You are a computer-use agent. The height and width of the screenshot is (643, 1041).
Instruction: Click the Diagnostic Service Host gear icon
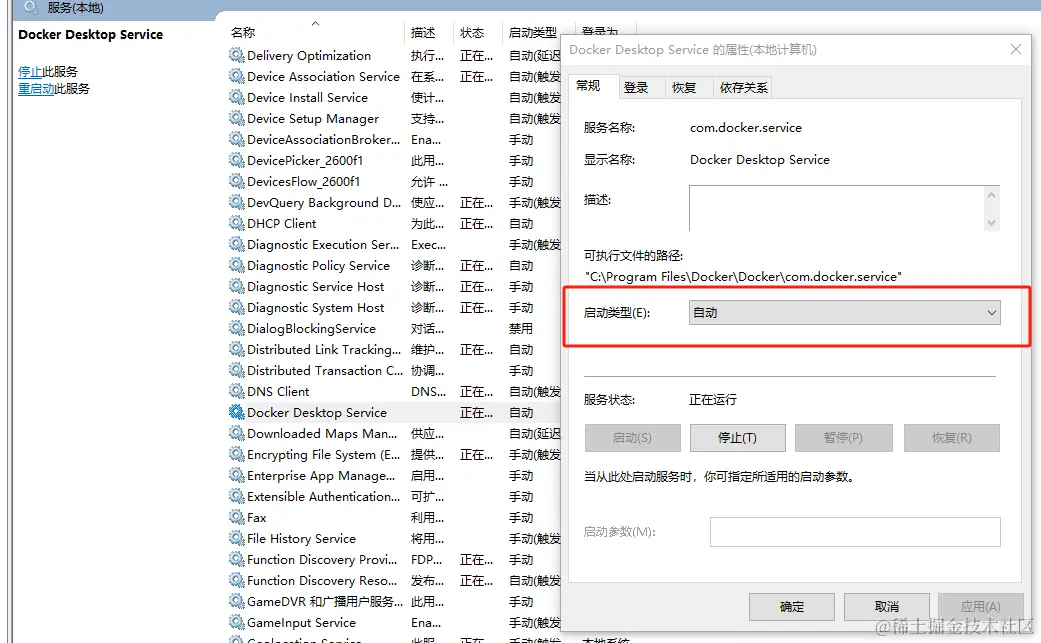pos(236,286)
